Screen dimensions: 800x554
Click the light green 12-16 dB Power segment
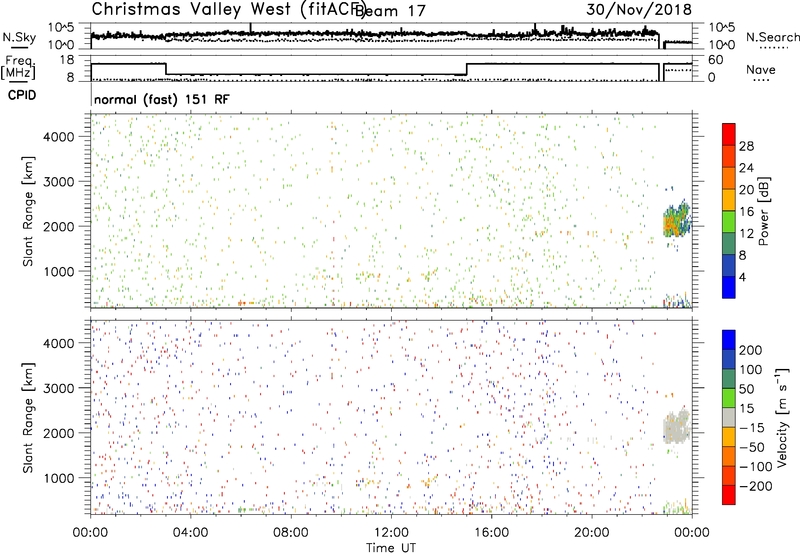[729, 221]
